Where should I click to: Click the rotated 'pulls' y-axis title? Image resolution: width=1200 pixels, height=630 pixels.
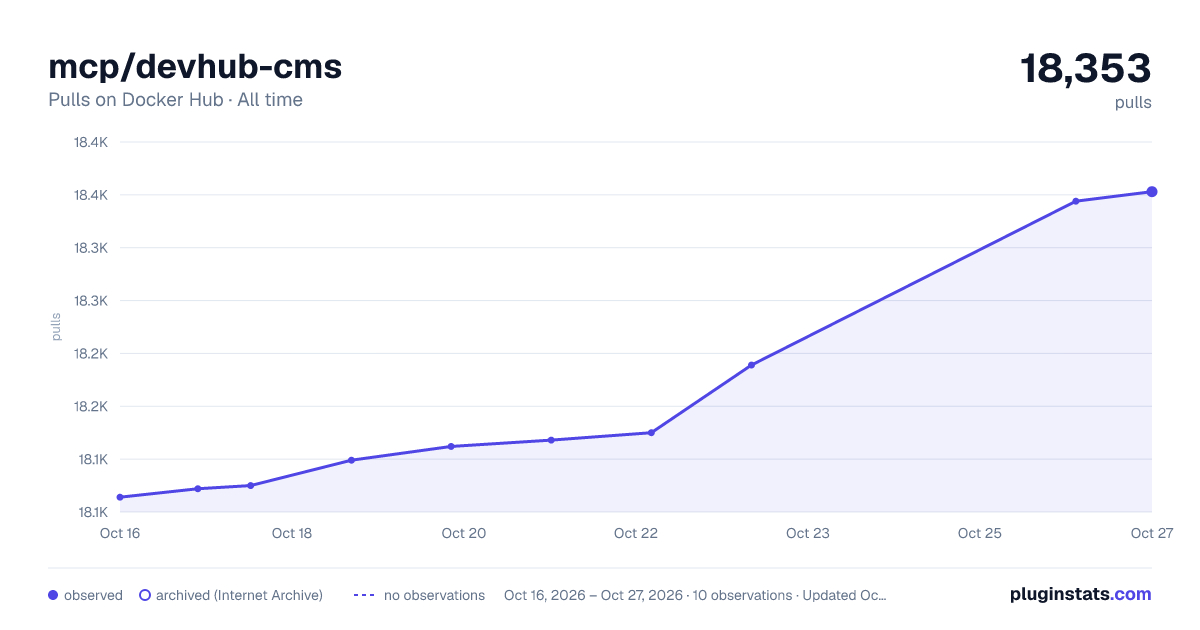[56, 327]
